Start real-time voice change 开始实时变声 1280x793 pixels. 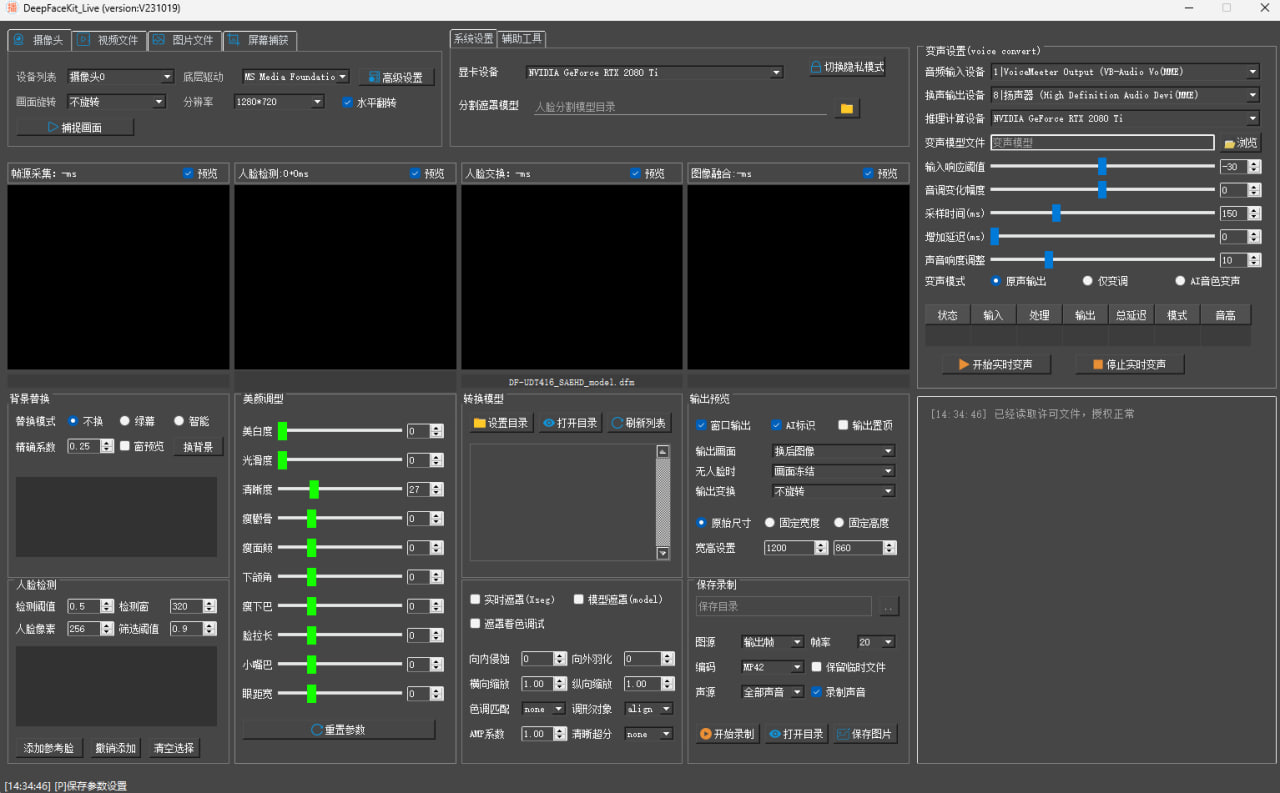point(996,364)
